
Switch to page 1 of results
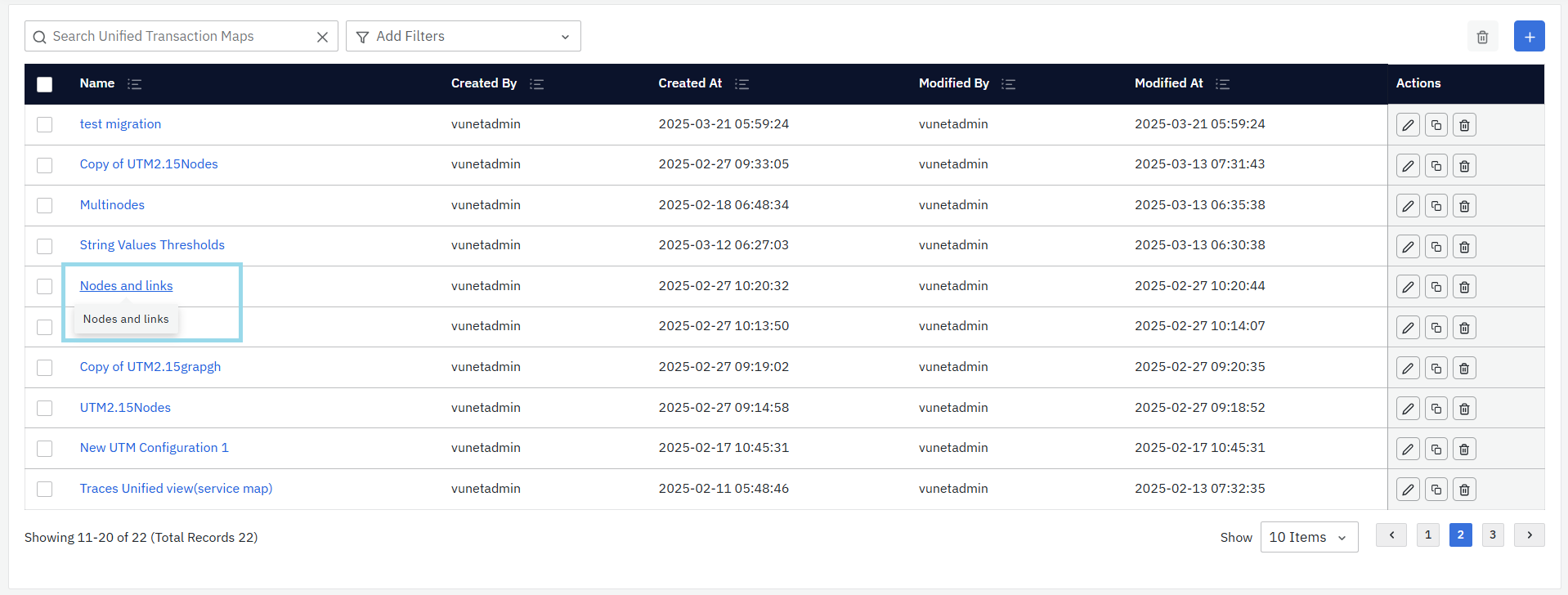coord(1427,535)
